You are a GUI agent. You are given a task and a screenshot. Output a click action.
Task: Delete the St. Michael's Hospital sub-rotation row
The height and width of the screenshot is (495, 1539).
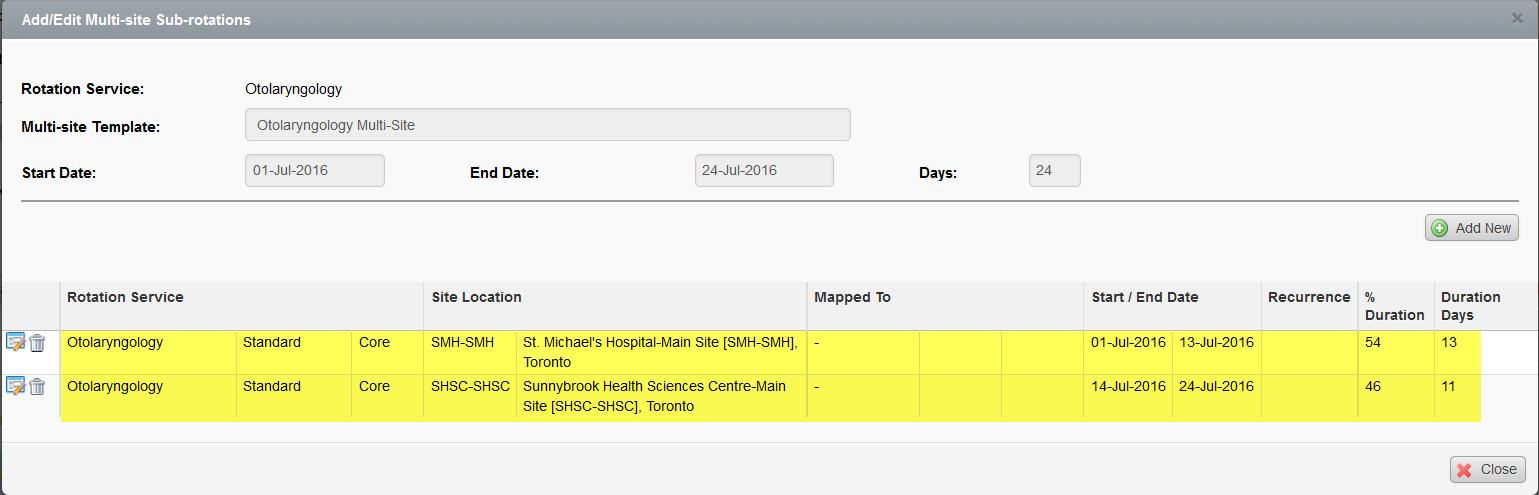pyautogui.click(x=37, y=343)
